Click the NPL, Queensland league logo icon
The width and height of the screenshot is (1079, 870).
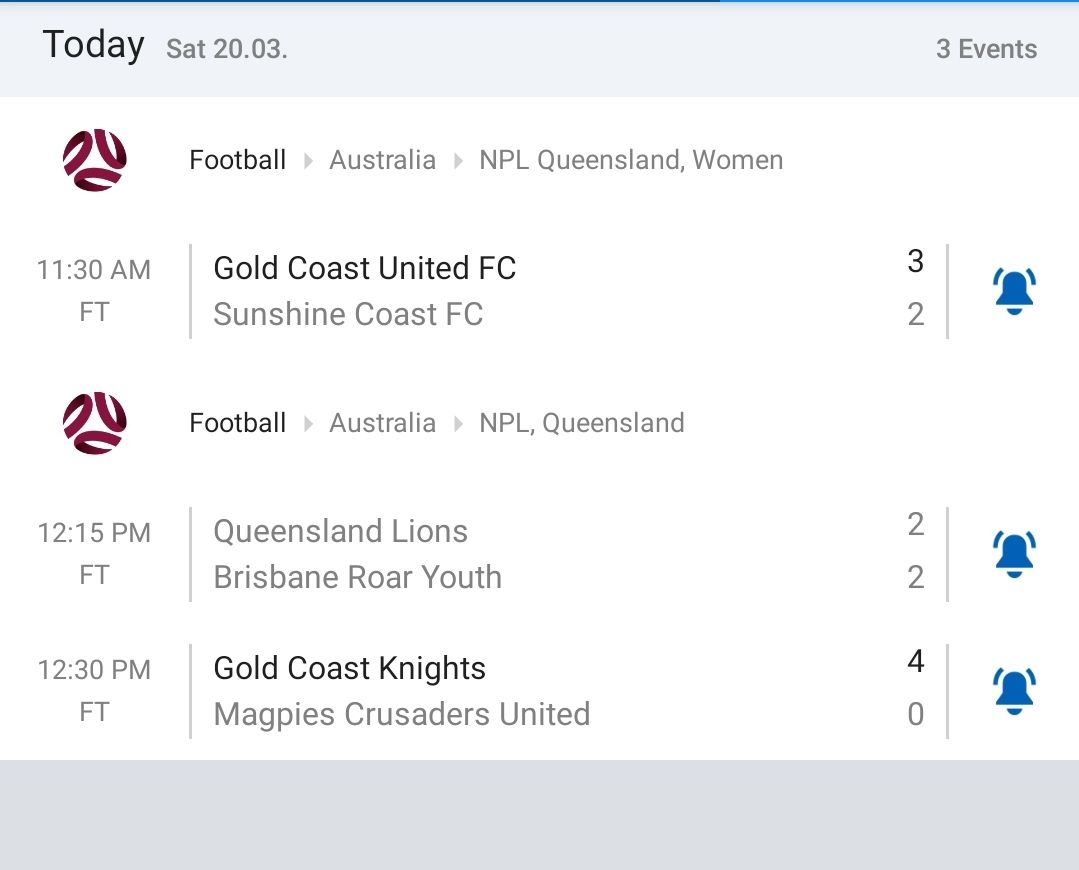[x=95, y=423]
